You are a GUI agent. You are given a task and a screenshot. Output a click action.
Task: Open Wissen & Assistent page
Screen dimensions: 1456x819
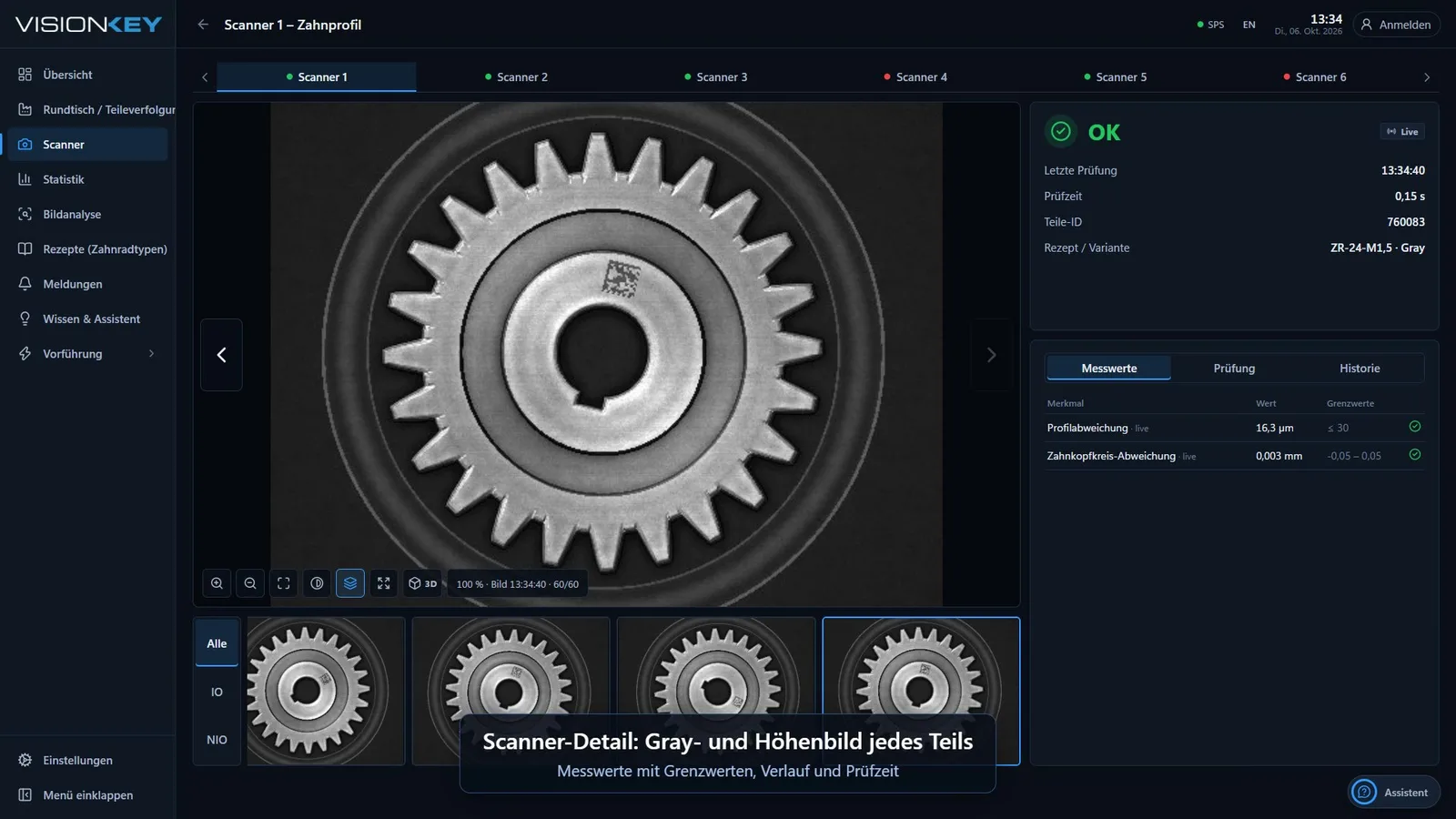coord(87,318)
